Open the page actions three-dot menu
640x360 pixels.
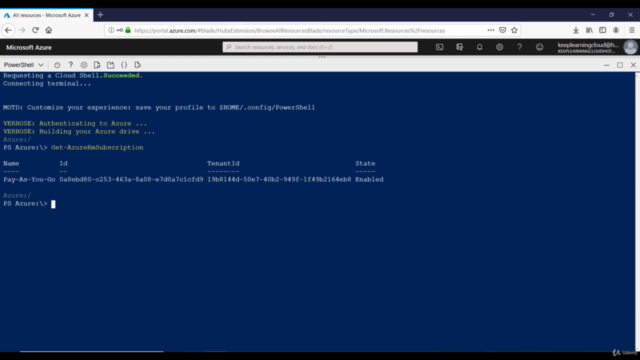[491, 30]
